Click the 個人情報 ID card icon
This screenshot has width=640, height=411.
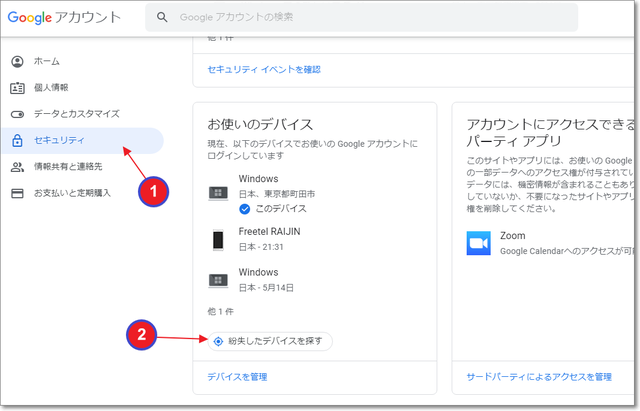click(x=17, y=87)
